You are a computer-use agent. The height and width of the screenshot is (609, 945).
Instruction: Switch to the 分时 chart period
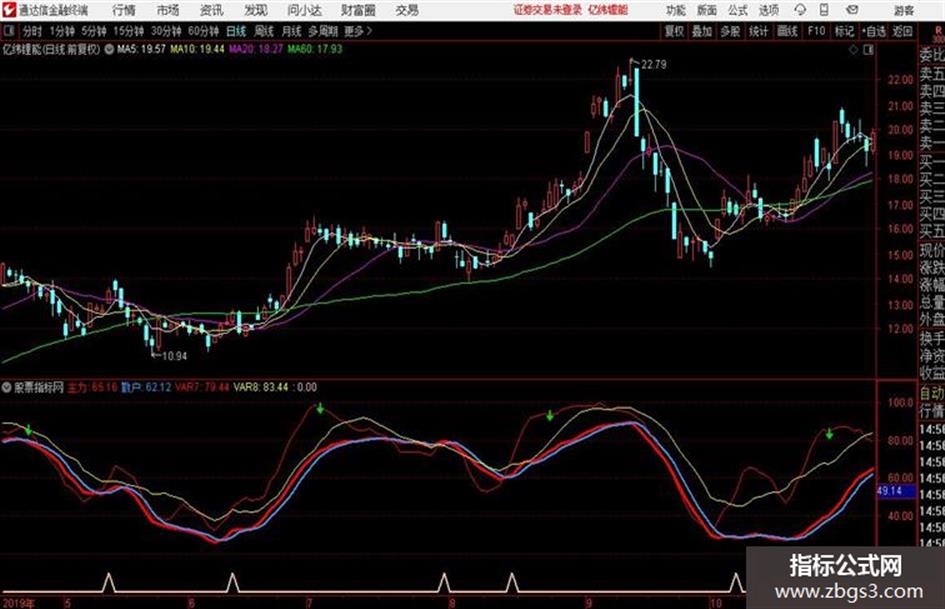pos(32,31)
